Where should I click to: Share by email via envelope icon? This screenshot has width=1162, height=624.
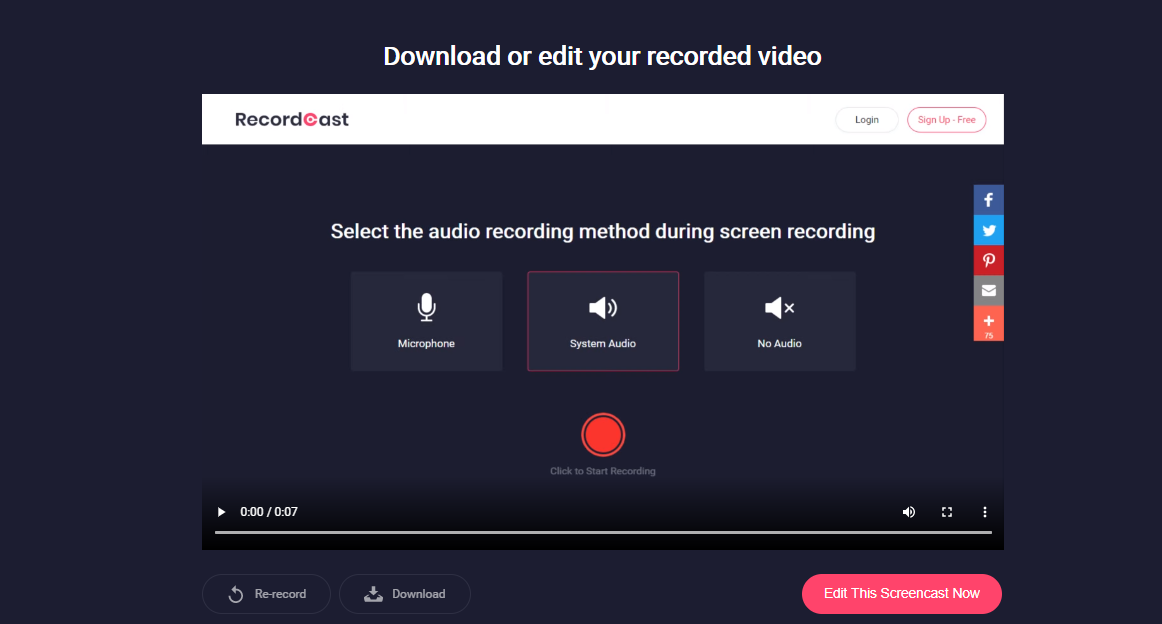click(x=989, y=291)
